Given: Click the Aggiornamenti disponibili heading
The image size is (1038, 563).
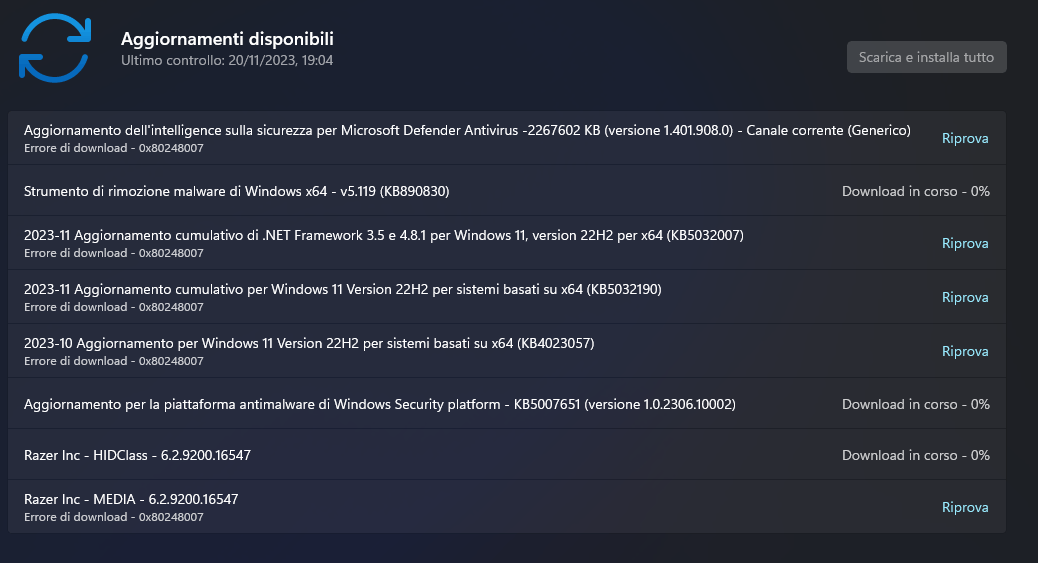Looking at the screenshot, I should [x=227, y=39].
